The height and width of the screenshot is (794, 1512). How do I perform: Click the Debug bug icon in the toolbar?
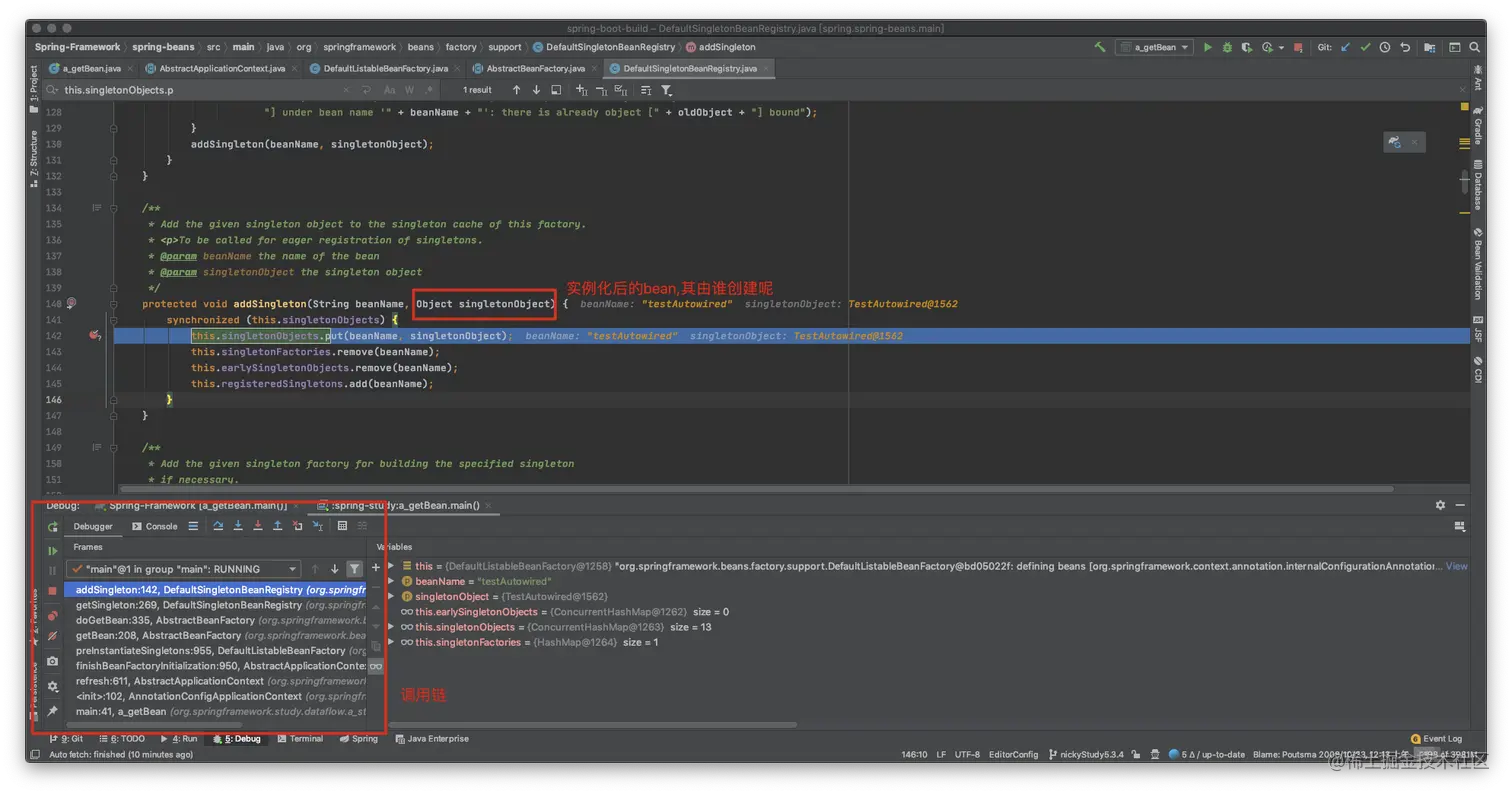(1227, 47)
